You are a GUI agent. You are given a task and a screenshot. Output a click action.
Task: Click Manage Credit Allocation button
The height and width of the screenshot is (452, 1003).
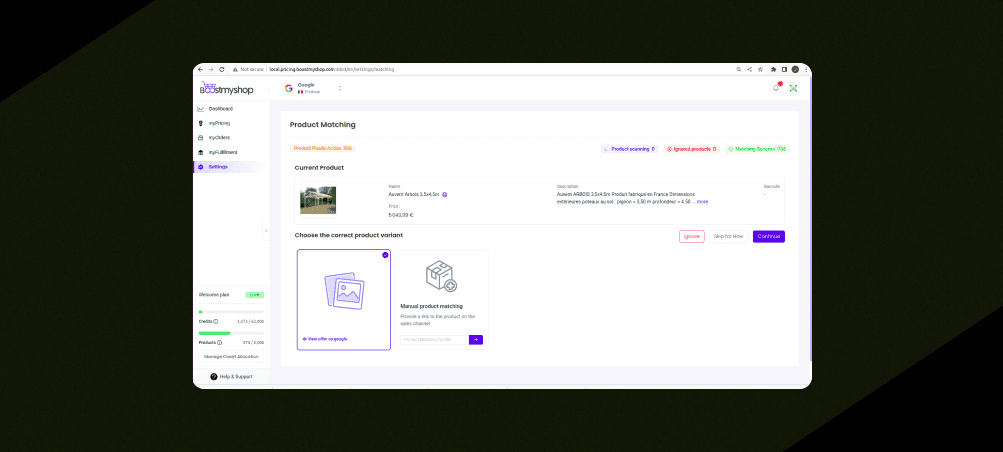click(x=231, y=356)
